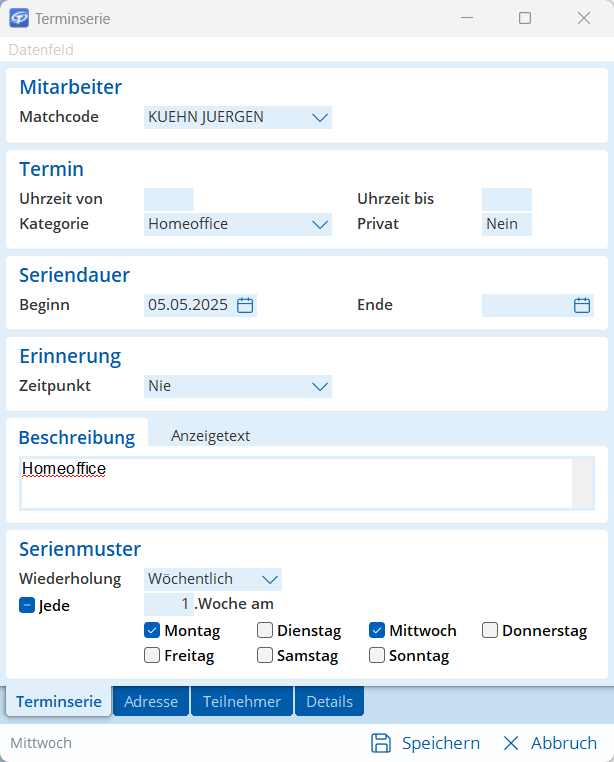This screenshot has height=762, width=614.
Task: Open the Ende date calendar picker
Action: tap(582, 306)
